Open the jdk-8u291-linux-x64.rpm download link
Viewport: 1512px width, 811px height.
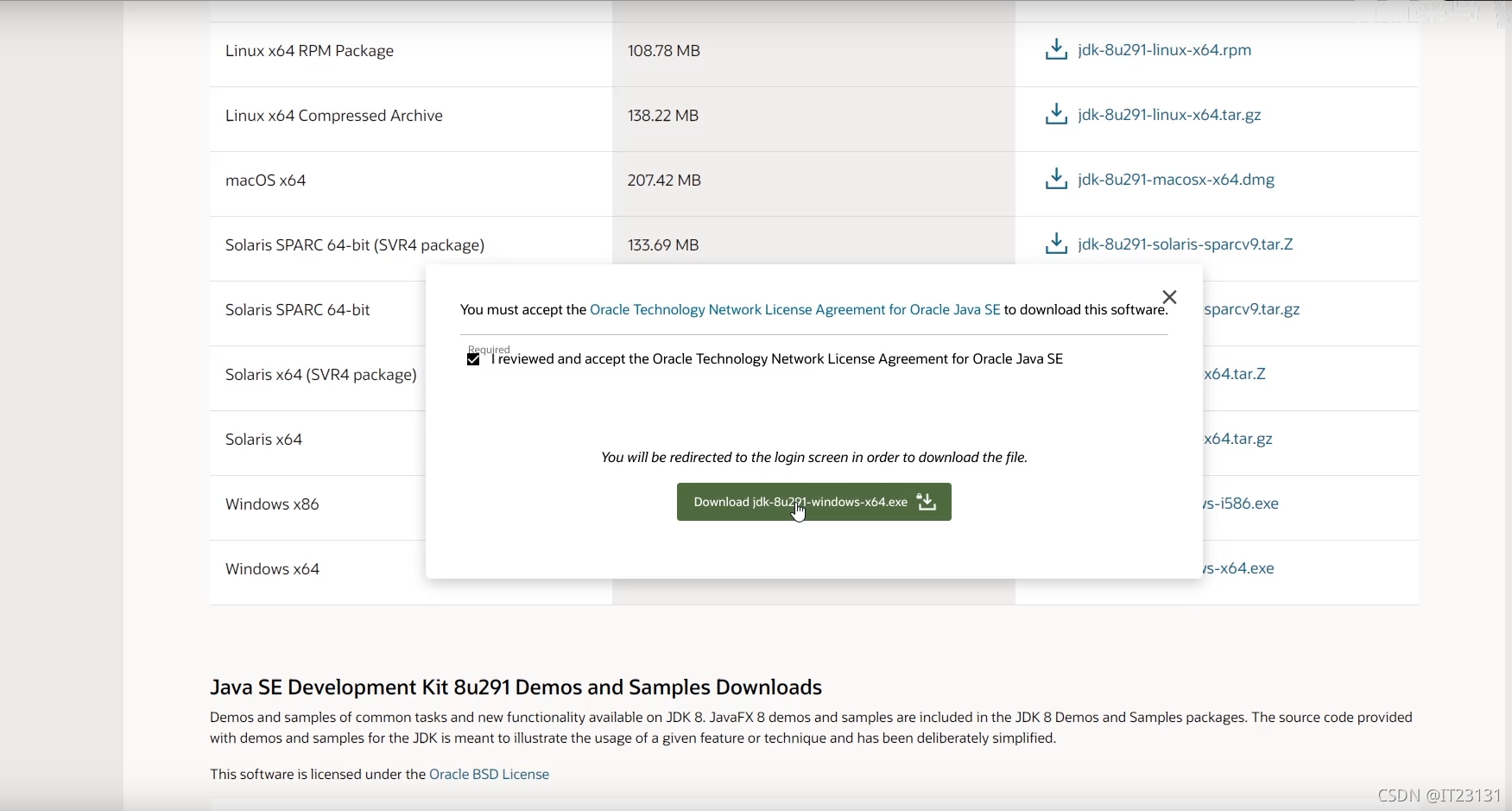point(1165,50)
